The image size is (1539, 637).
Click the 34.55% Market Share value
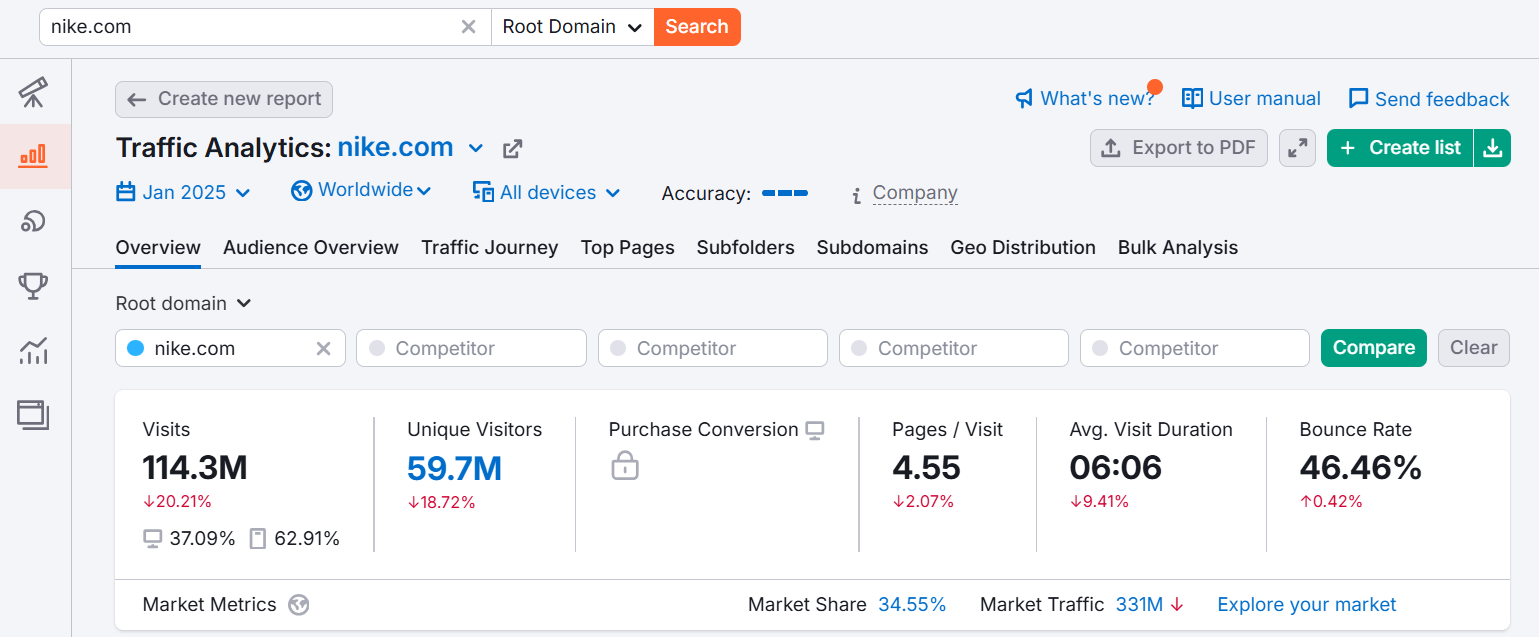pos(912,604)
